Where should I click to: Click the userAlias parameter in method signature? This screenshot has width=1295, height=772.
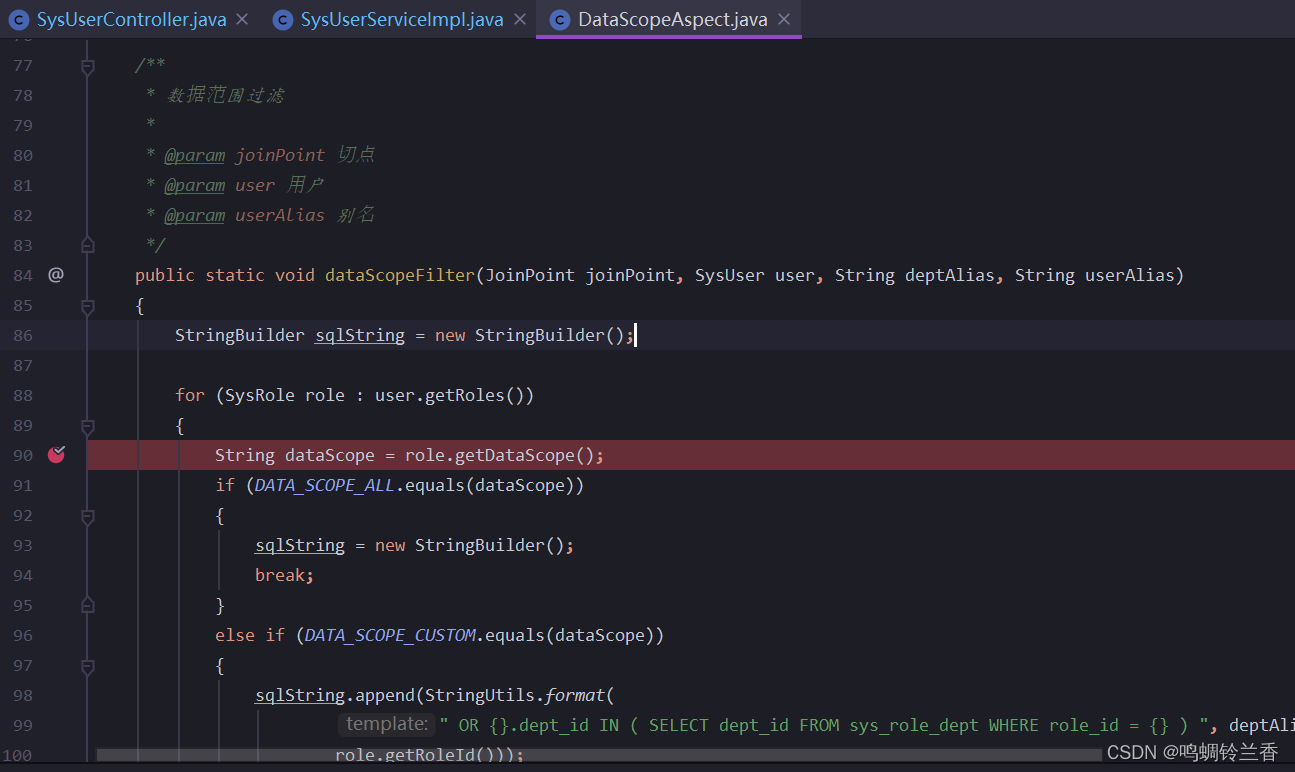[x=1130, y=275]
